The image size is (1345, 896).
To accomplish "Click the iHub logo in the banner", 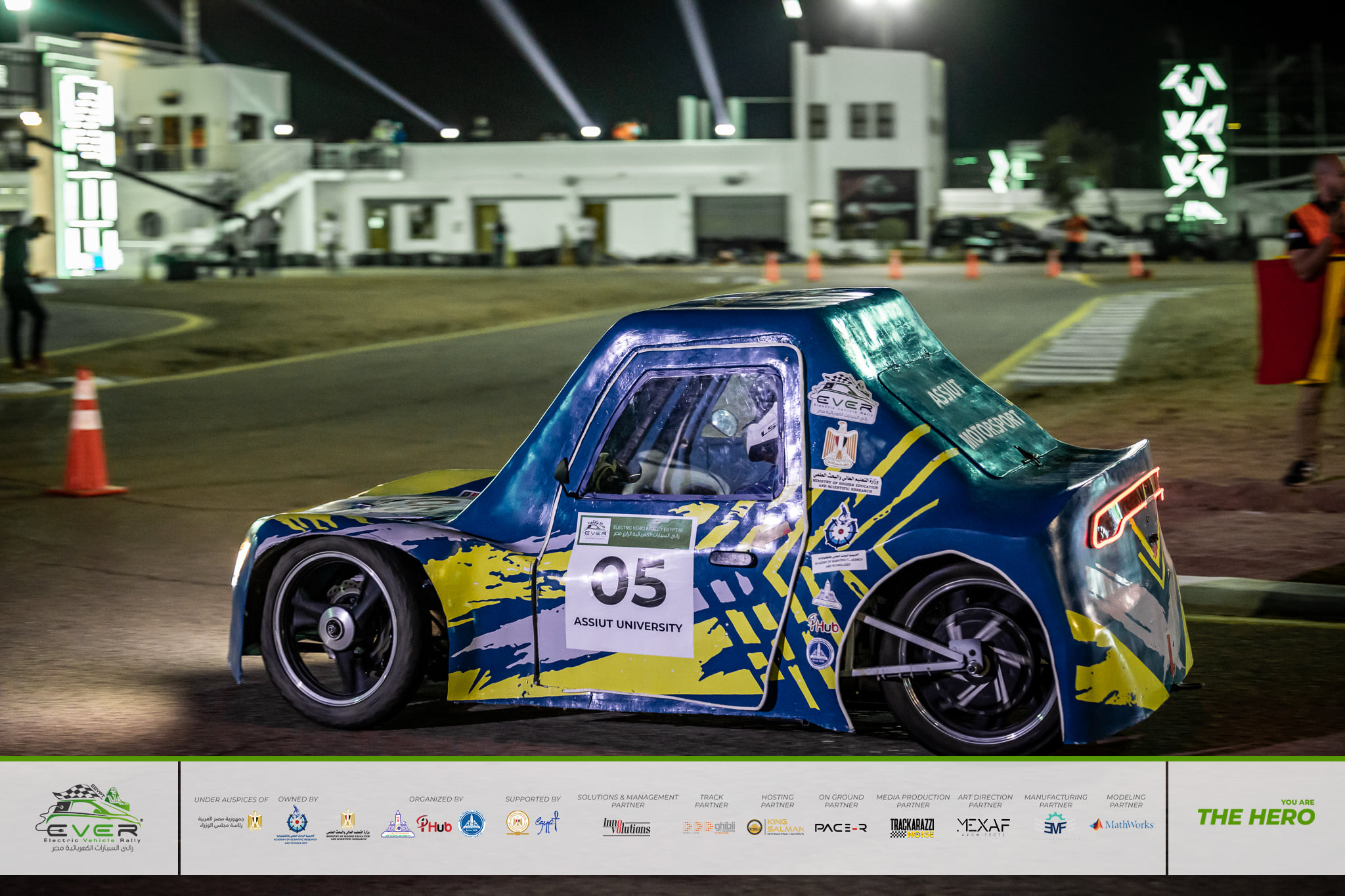I will point(434,824).
